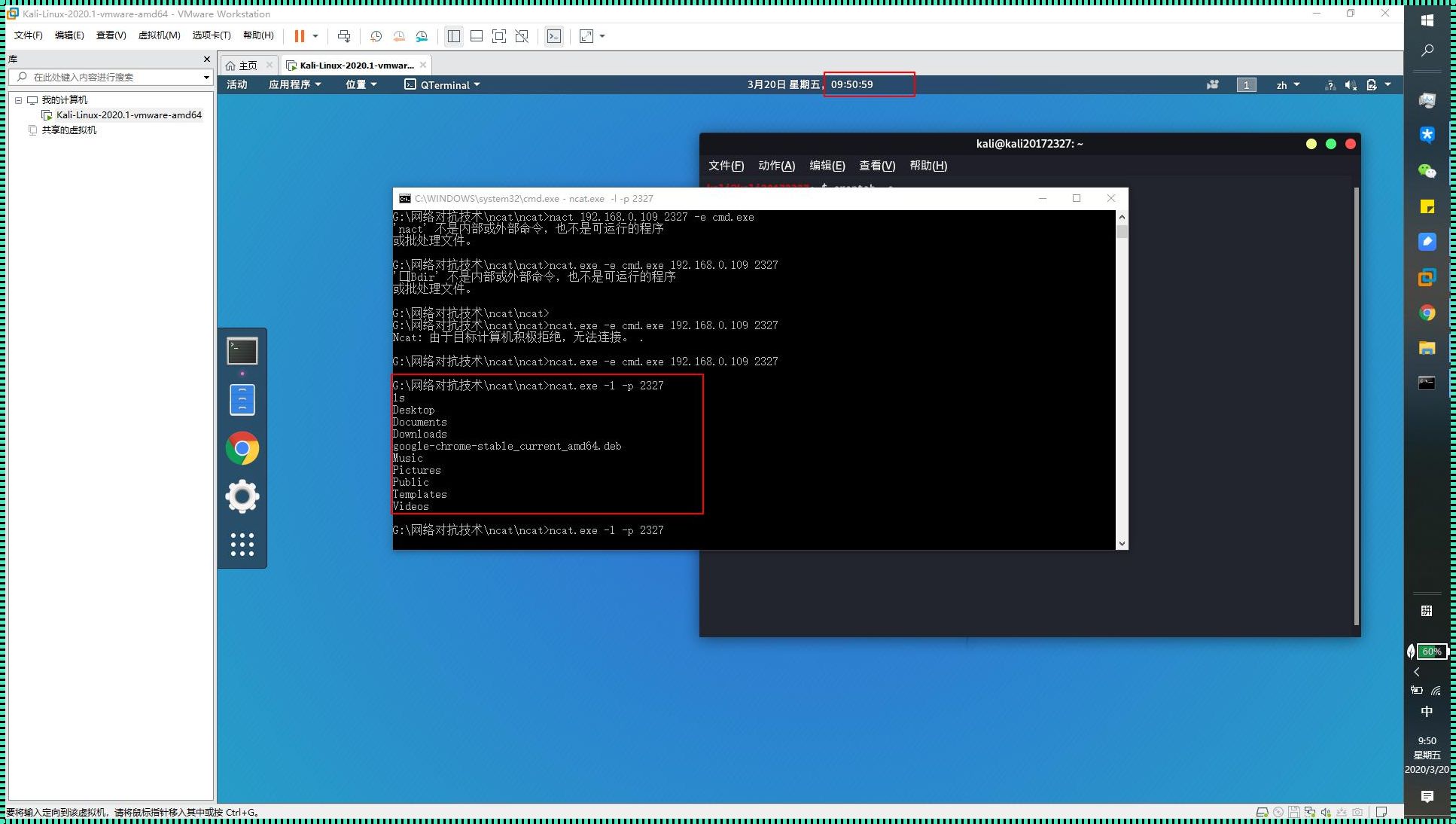Open Windows notification center icon

pyautogui.click(x=1427, y=796)
